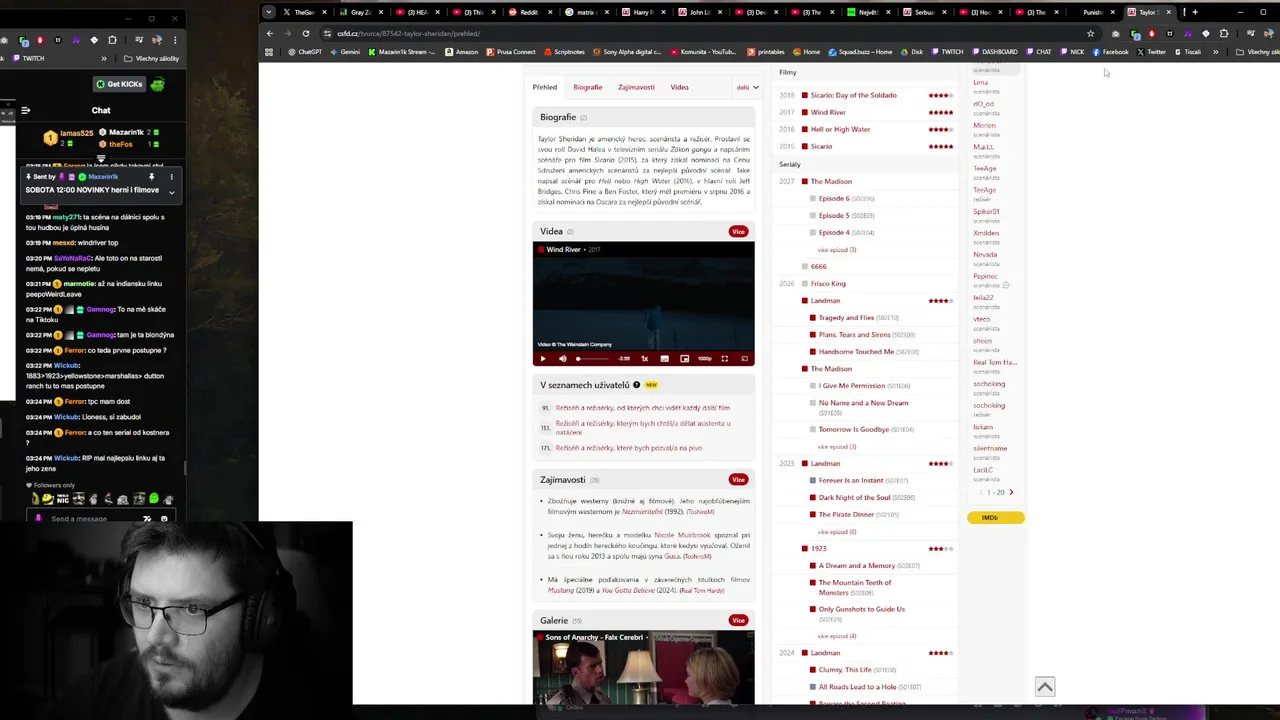Open pinned message options menu
The height and width of the screenshot is (720, 1280).
coord(171,177)
